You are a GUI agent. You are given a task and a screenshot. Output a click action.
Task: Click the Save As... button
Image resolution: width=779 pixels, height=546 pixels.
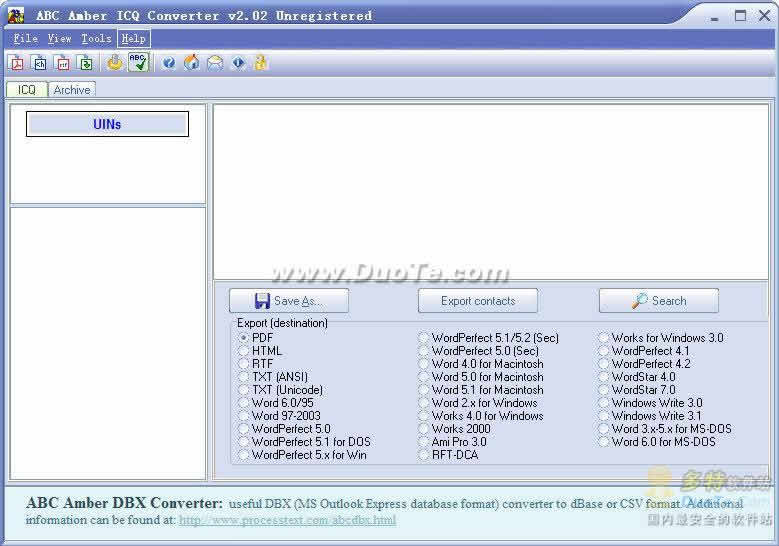(x=289, y=301)
